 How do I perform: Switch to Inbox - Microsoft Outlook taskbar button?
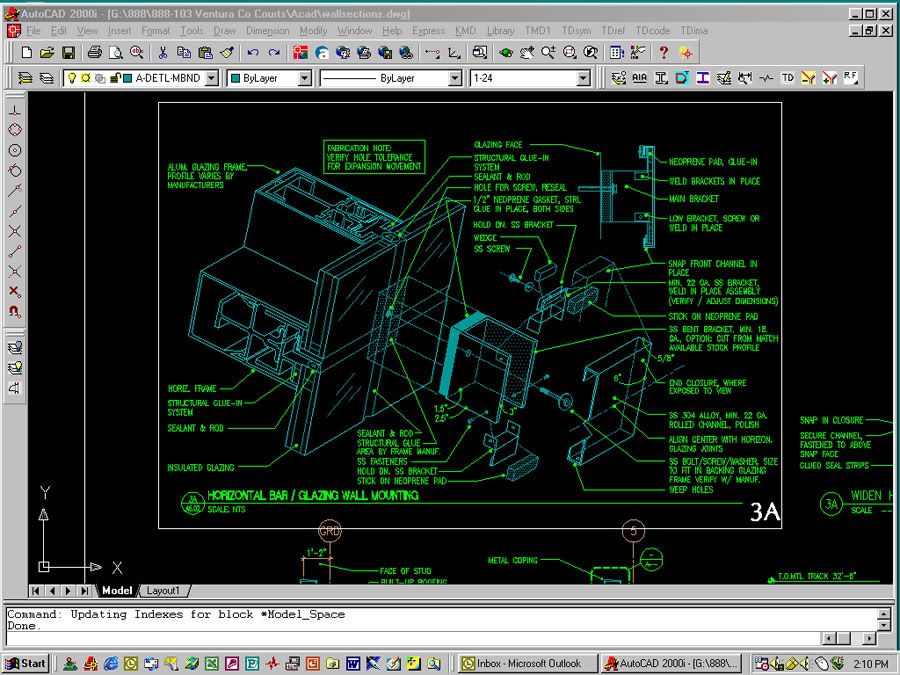pyautogui.click(x=527, y=664)
